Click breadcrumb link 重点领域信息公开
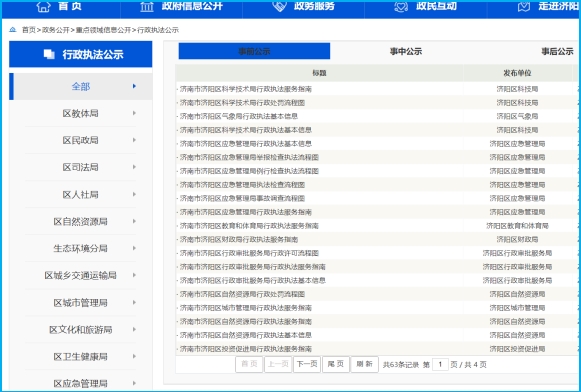 click(103, 30)
